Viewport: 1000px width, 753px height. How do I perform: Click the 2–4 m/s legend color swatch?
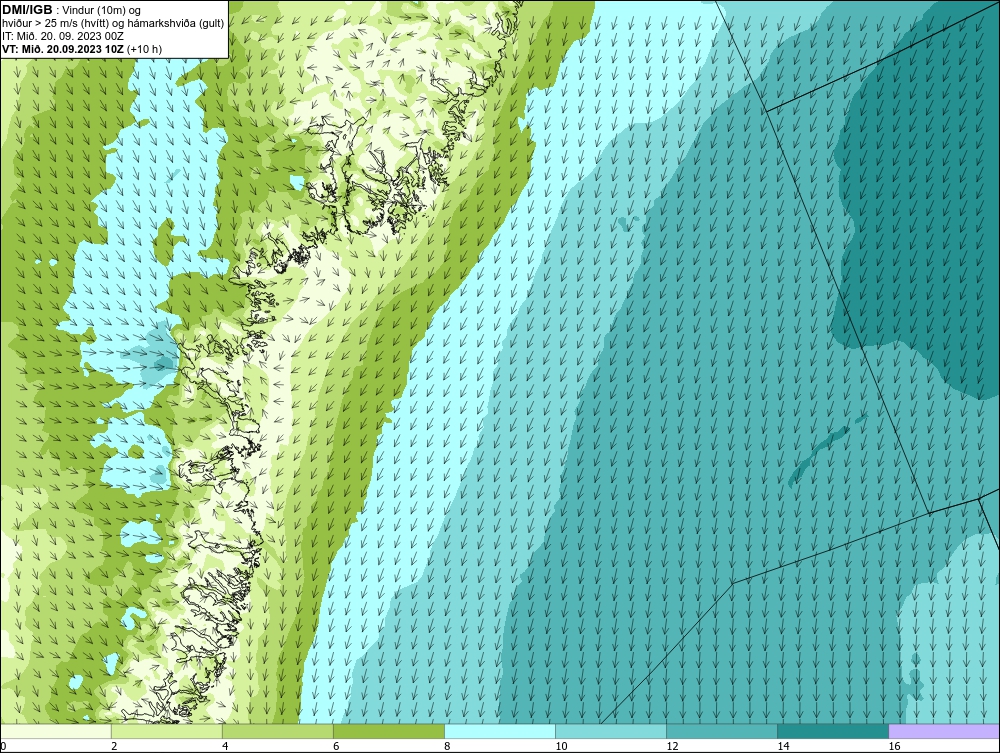coord(167,731)
